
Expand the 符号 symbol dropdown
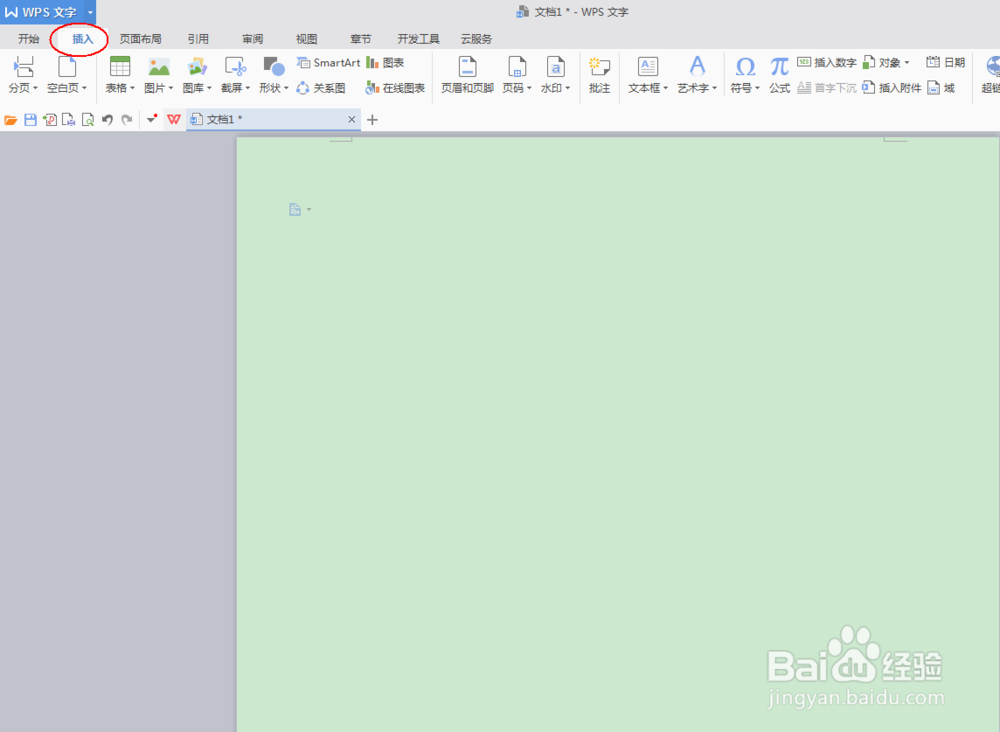(x=757, y=88)
